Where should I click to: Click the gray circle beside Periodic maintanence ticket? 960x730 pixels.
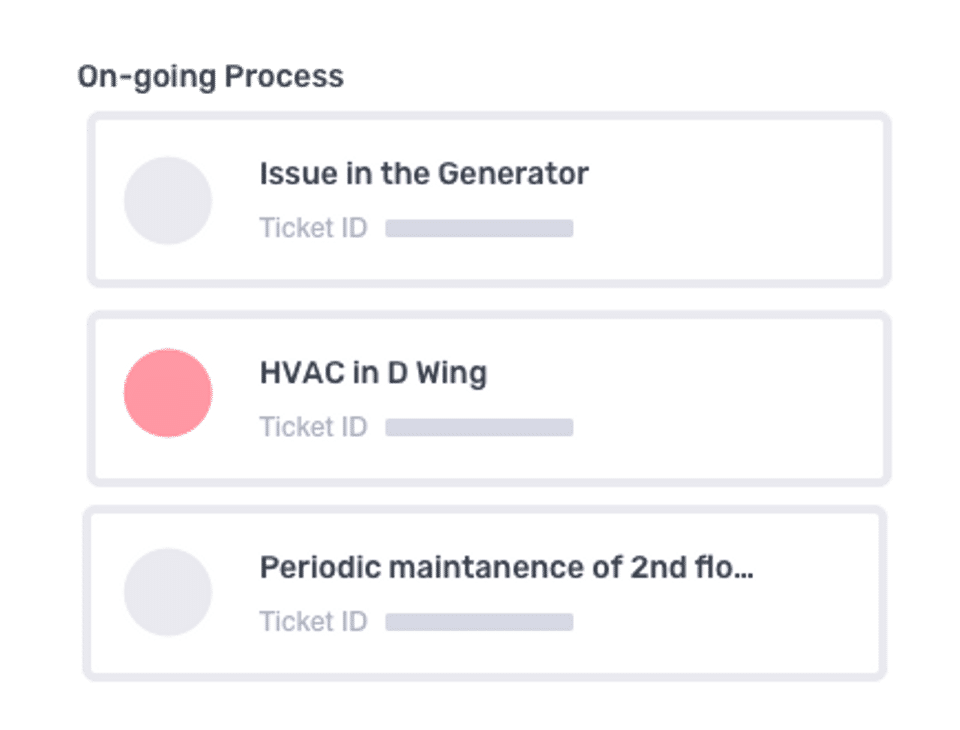pyautogui.click(x=168, y=592)
